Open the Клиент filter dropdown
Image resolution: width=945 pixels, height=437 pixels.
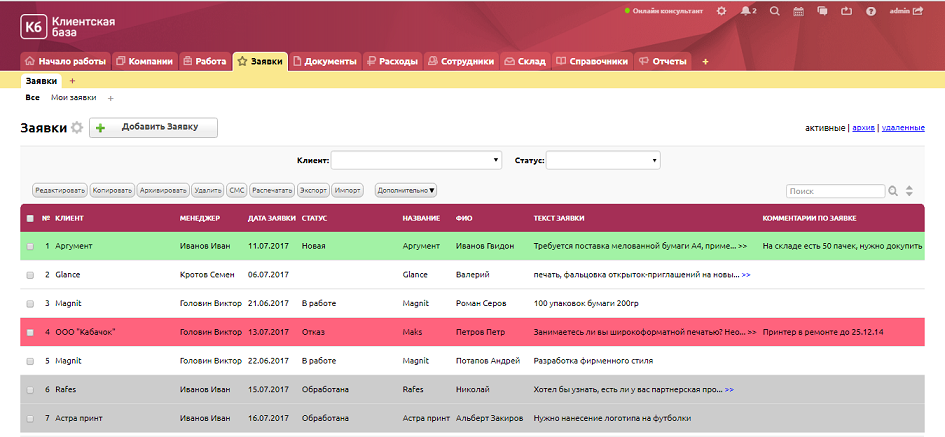(x=416, y=160)
